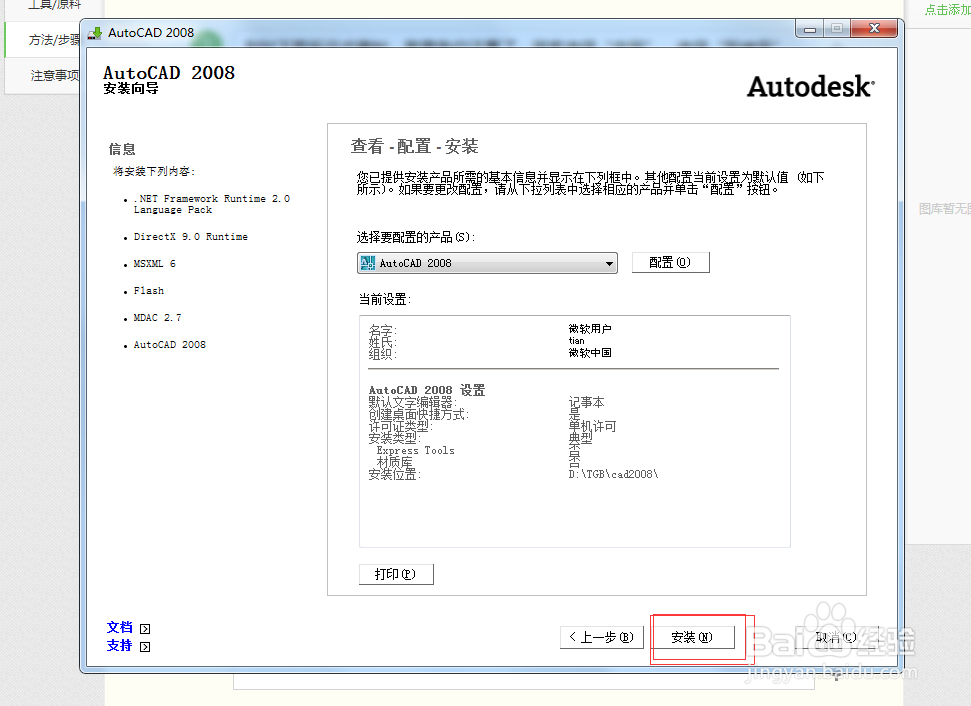Viewport: 971px width, 706px height.
Task: Select the 方法/步骤 tab in the background page
Action: pos(43,40)
